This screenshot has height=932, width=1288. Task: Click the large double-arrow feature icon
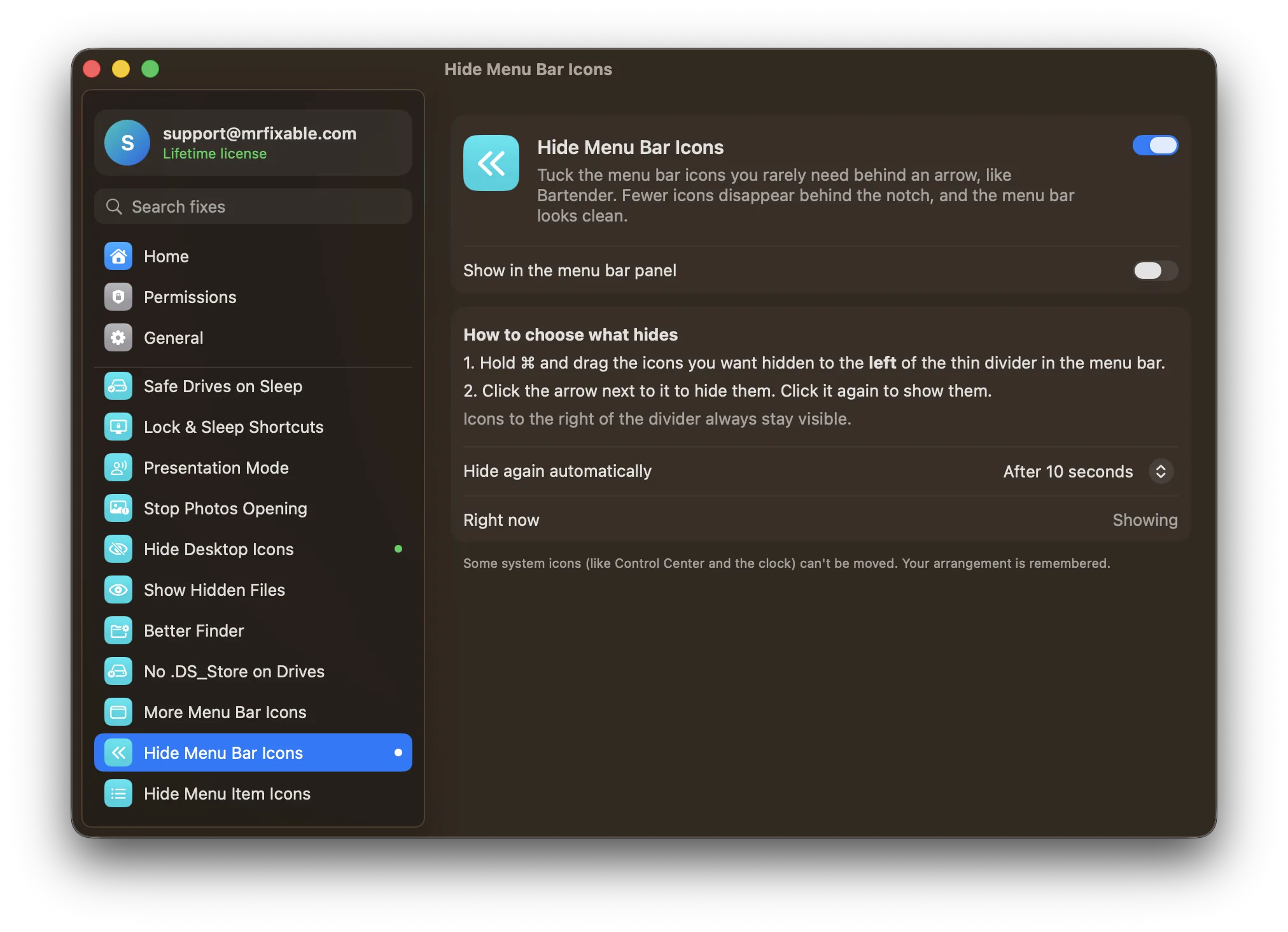(491, 163)
